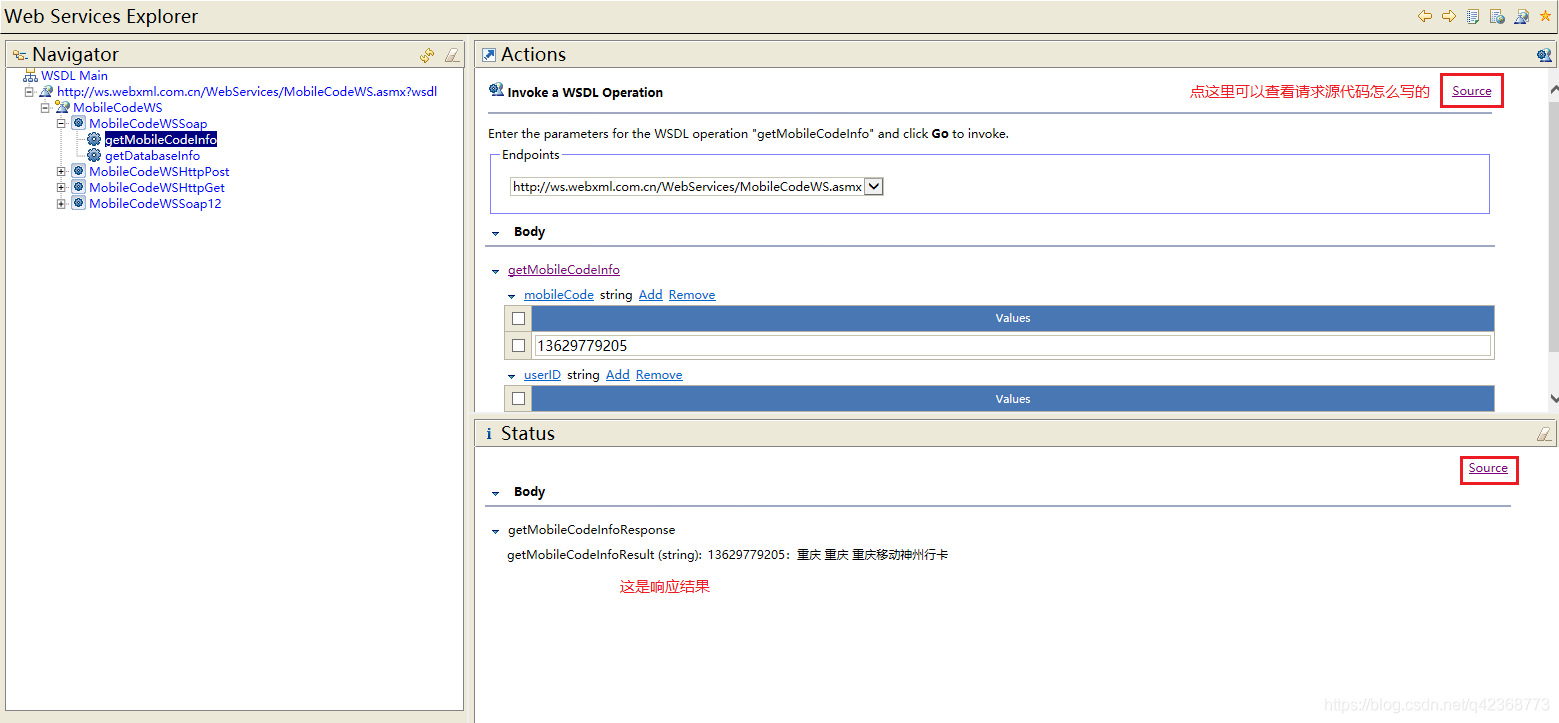
Task: Refresh the Navigator with the double-arrow icon
Action: pos(427,55)
